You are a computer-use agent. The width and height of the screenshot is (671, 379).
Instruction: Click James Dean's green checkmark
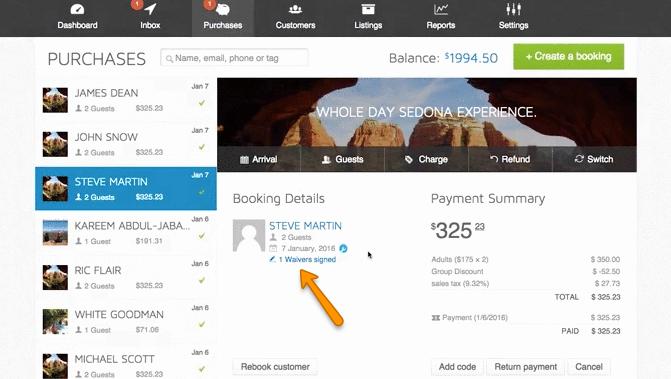pyautogui.click(x=202, y=103)
